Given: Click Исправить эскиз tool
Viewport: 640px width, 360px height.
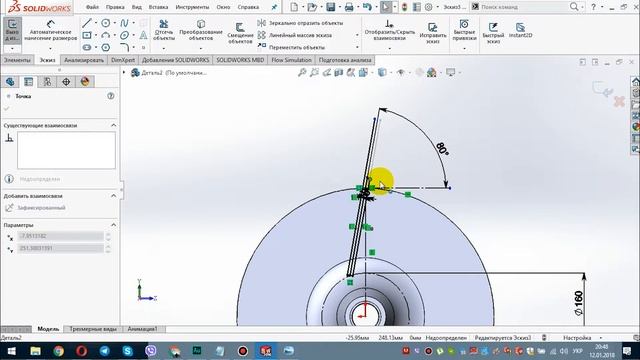Looking at the screenshot, I should tap(433, 33).
